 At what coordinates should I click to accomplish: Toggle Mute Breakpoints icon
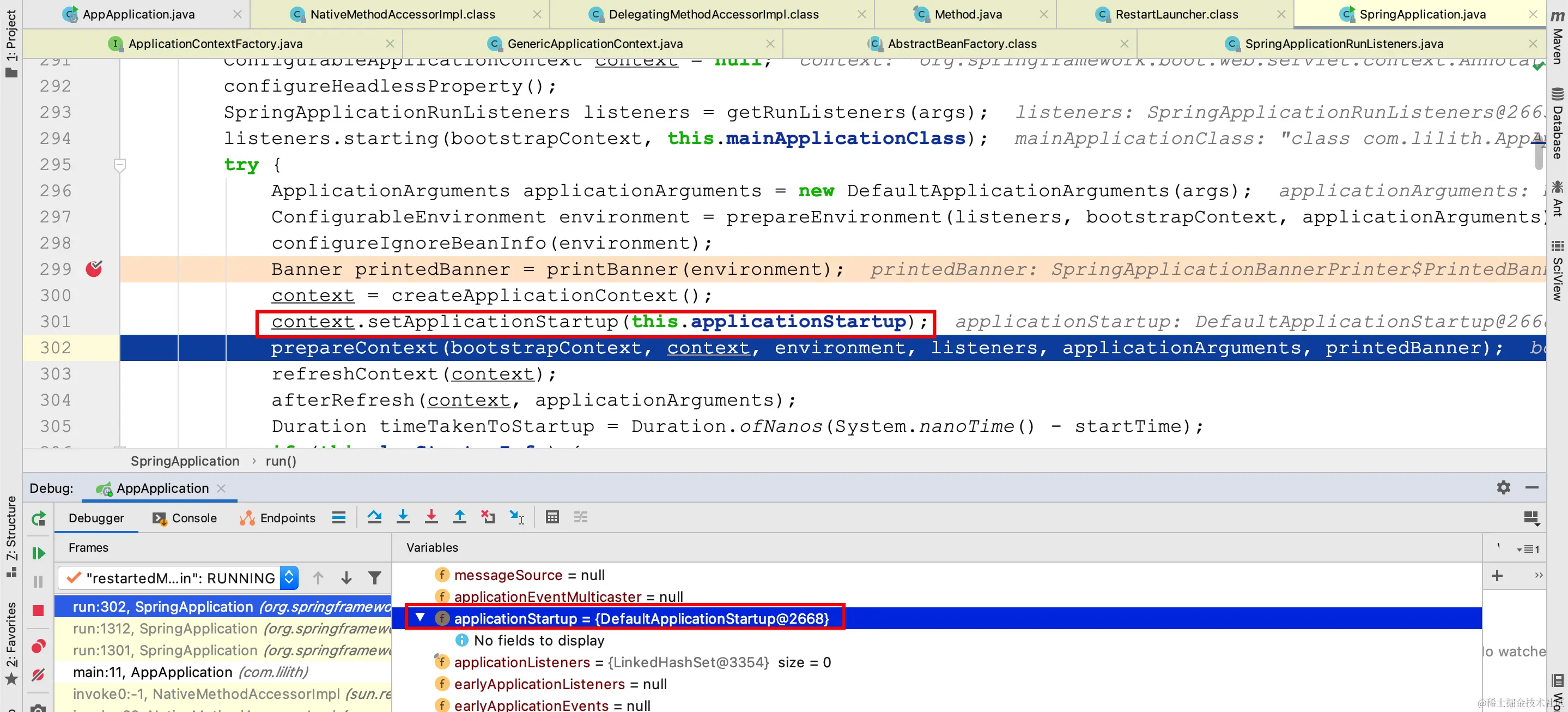click(38, 675)
